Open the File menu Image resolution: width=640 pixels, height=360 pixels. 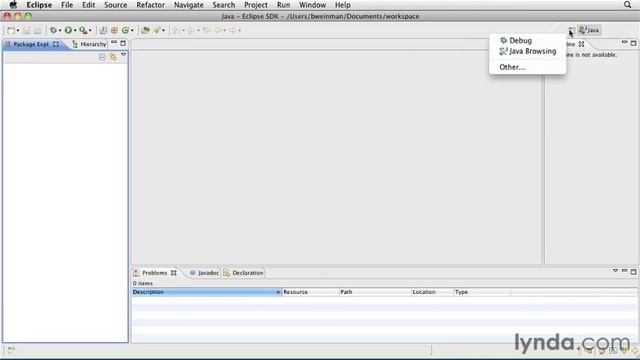[x=67, y=5]
